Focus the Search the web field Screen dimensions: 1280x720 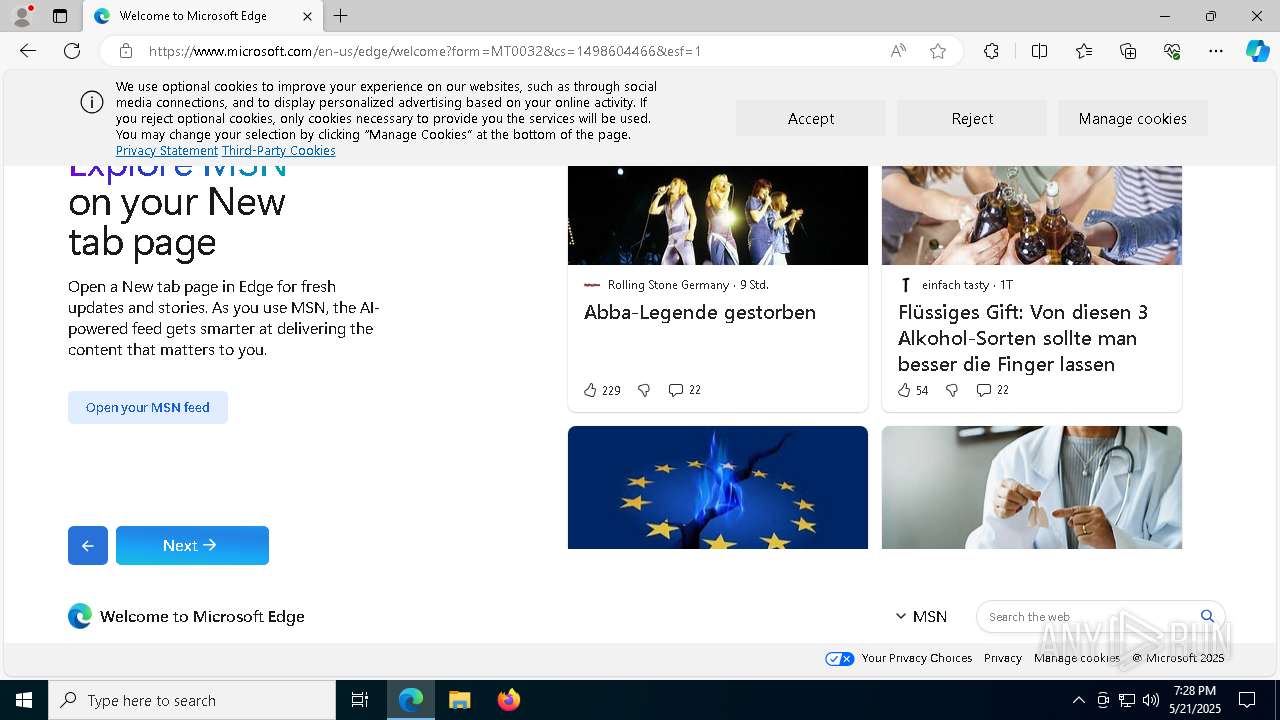pos(1090,617)
